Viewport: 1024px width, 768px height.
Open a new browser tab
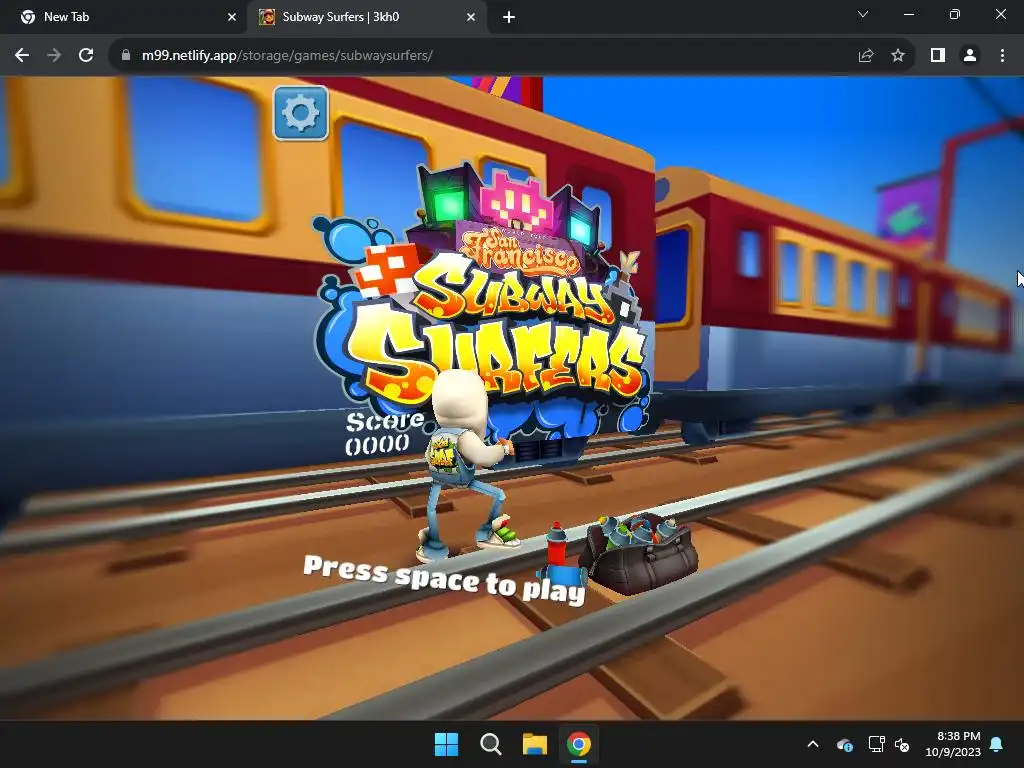click(509, 18)
